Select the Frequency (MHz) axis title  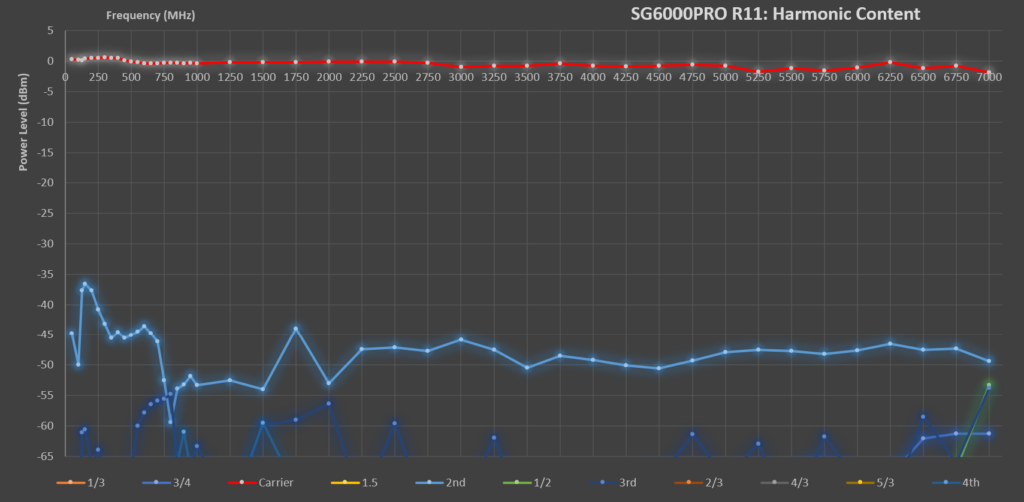click(x=152, y=16)
